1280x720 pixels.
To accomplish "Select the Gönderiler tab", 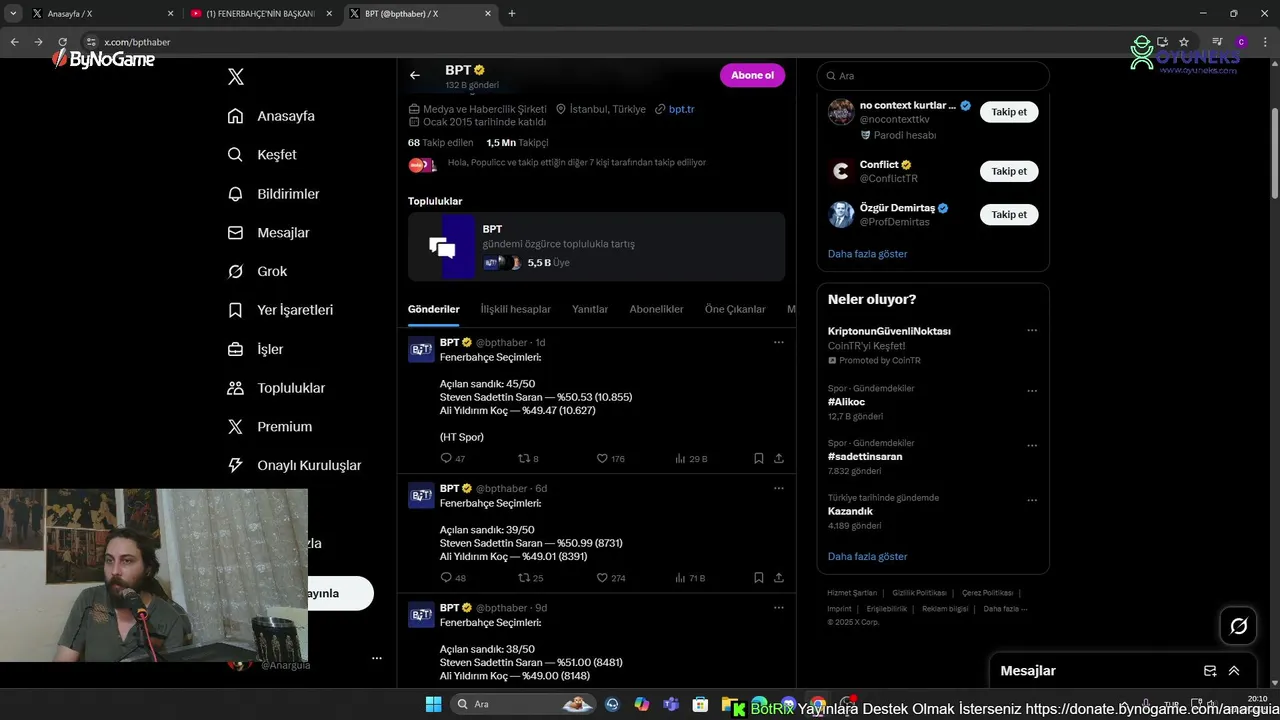I will [434, 309].
